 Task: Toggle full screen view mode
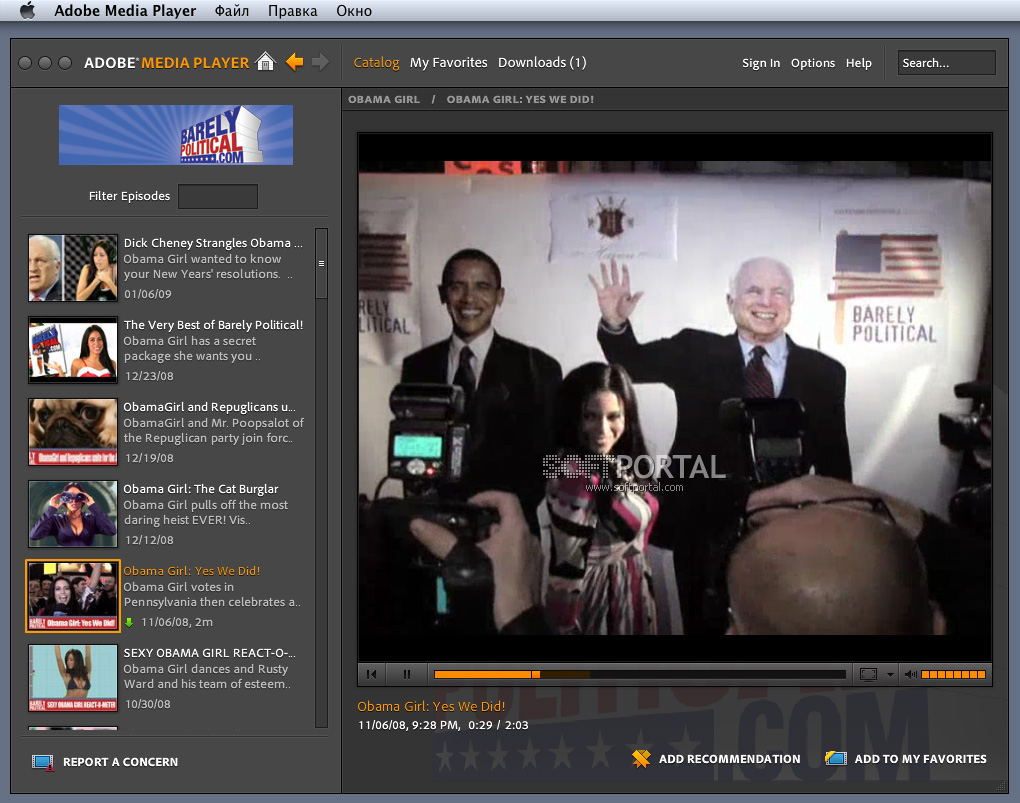(868, 674)
